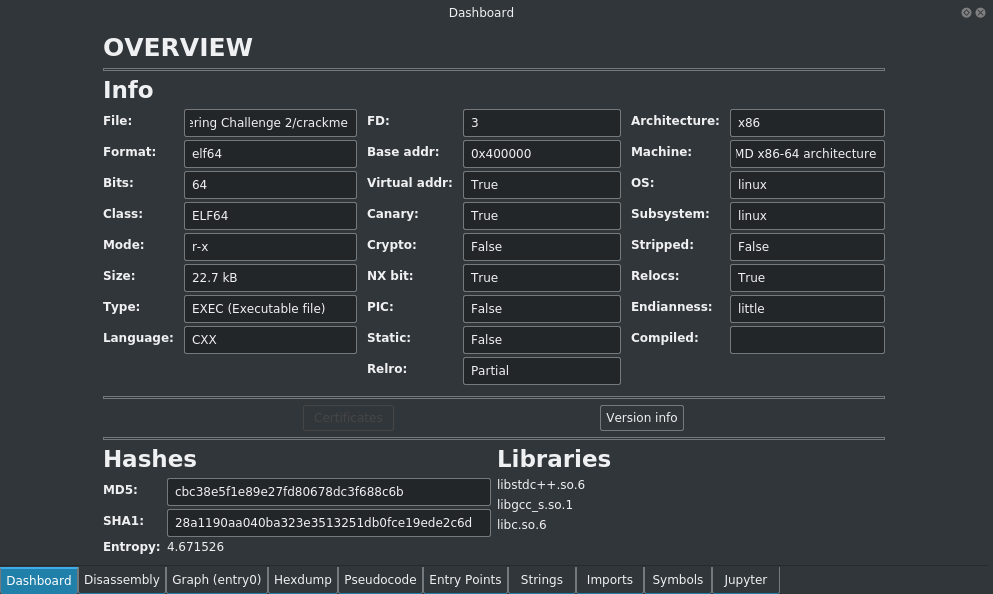Click the PIC value field

tap(541, 309)
